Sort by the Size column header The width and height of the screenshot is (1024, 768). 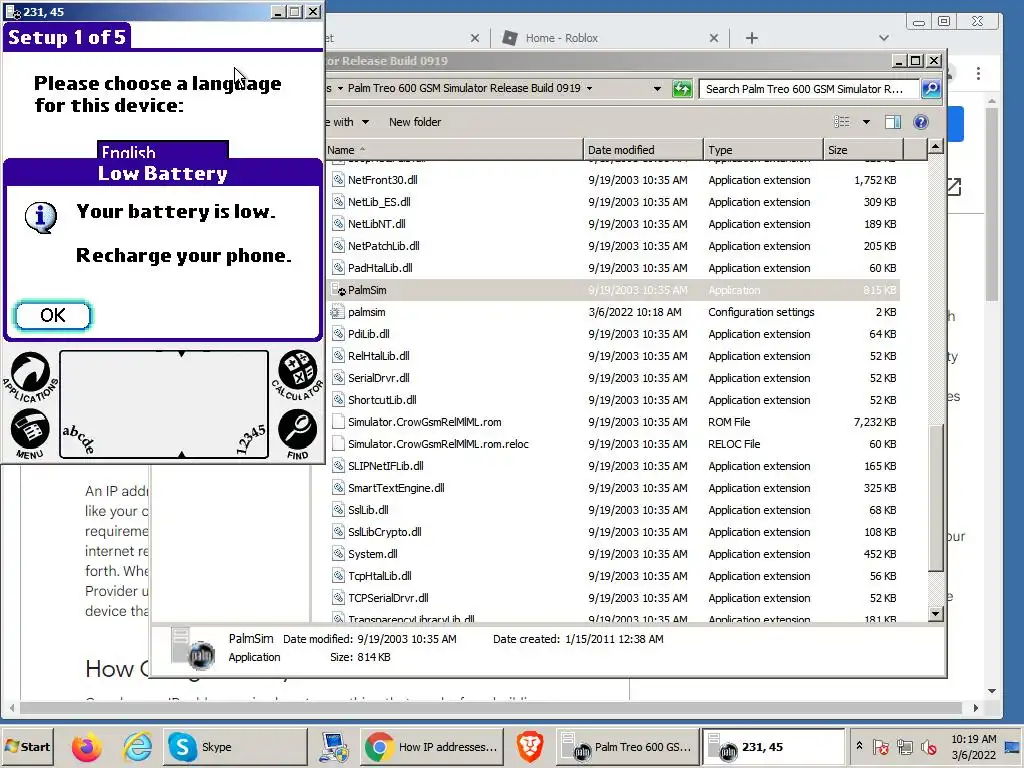tap(863, 150)
